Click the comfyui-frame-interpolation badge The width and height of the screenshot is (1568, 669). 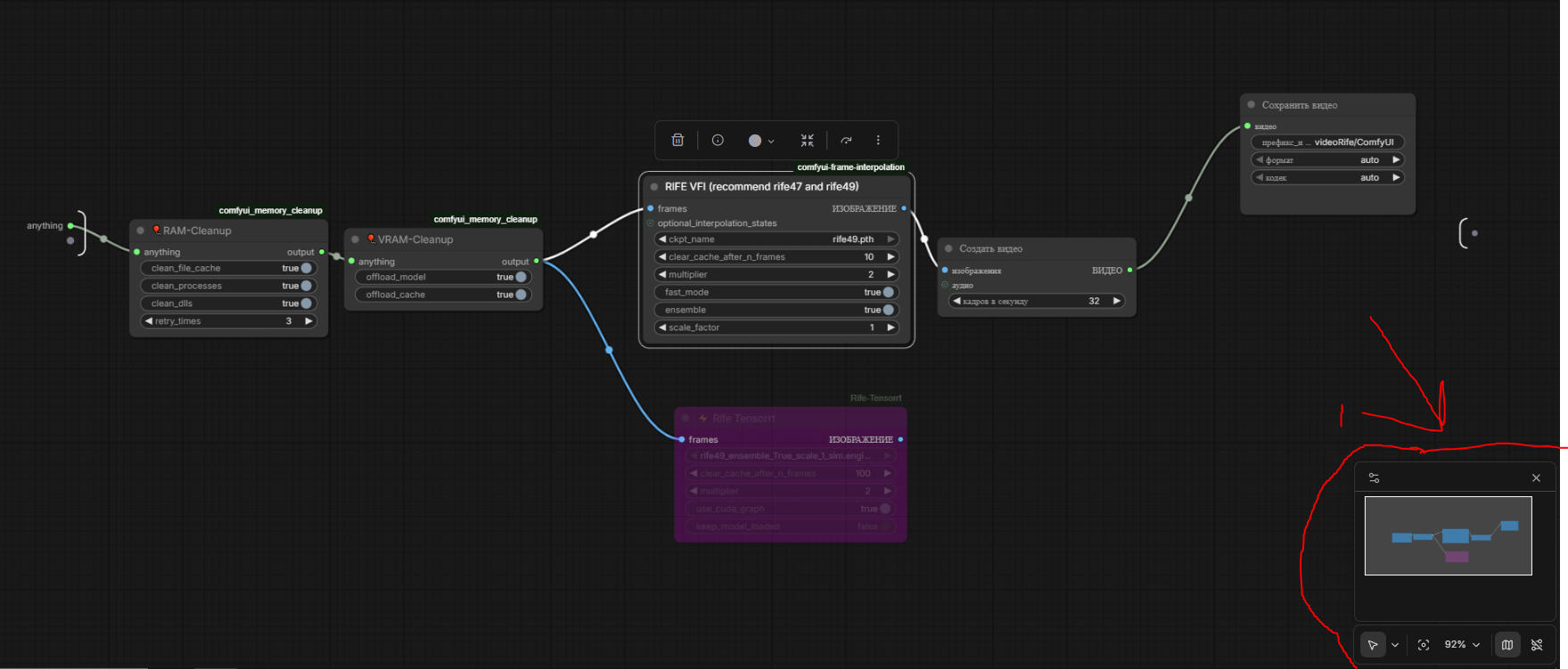tap(850, 167)
